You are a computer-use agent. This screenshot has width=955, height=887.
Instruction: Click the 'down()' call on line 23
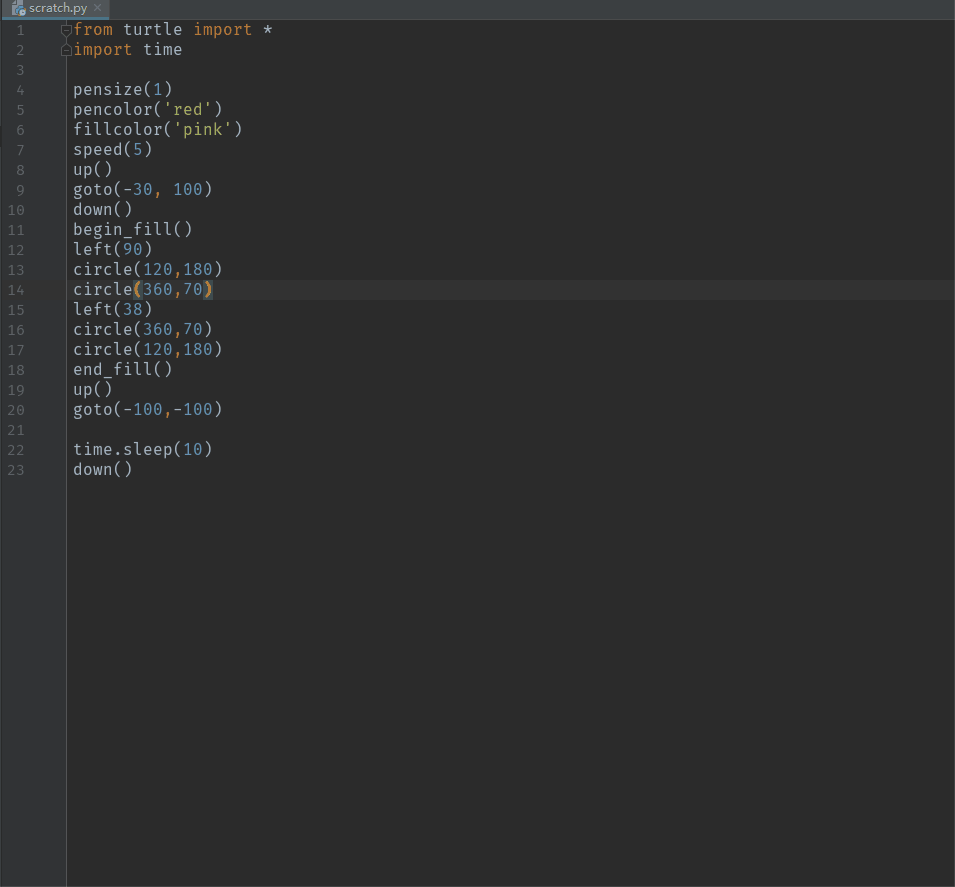pyautogui.click(x=102, y=469)
